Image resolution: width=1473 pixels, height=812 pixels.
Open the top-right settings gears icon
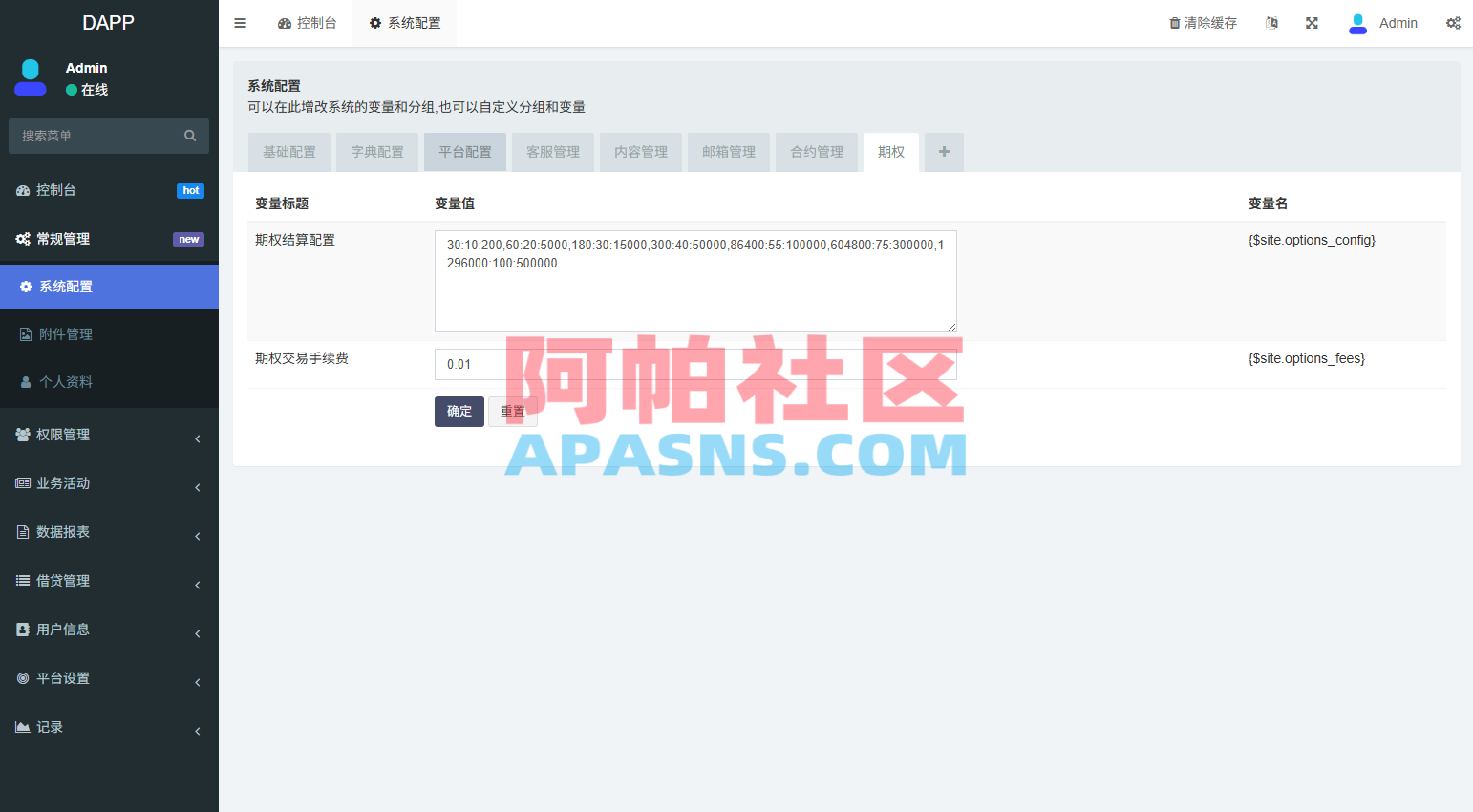pyautogui.click(x=1453, y=23)
